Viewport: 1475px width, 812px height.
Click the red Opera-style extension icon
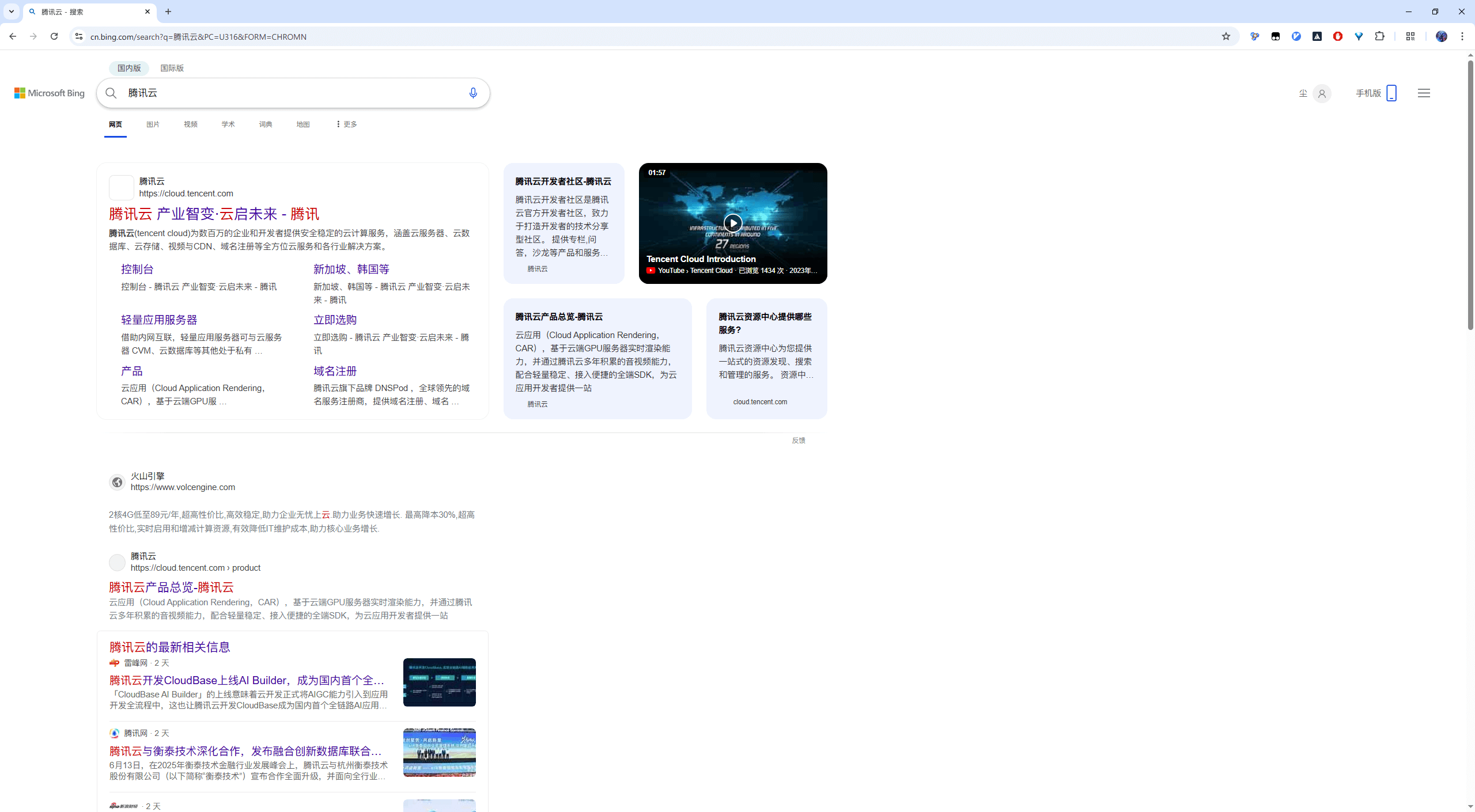pos(1338,36)
